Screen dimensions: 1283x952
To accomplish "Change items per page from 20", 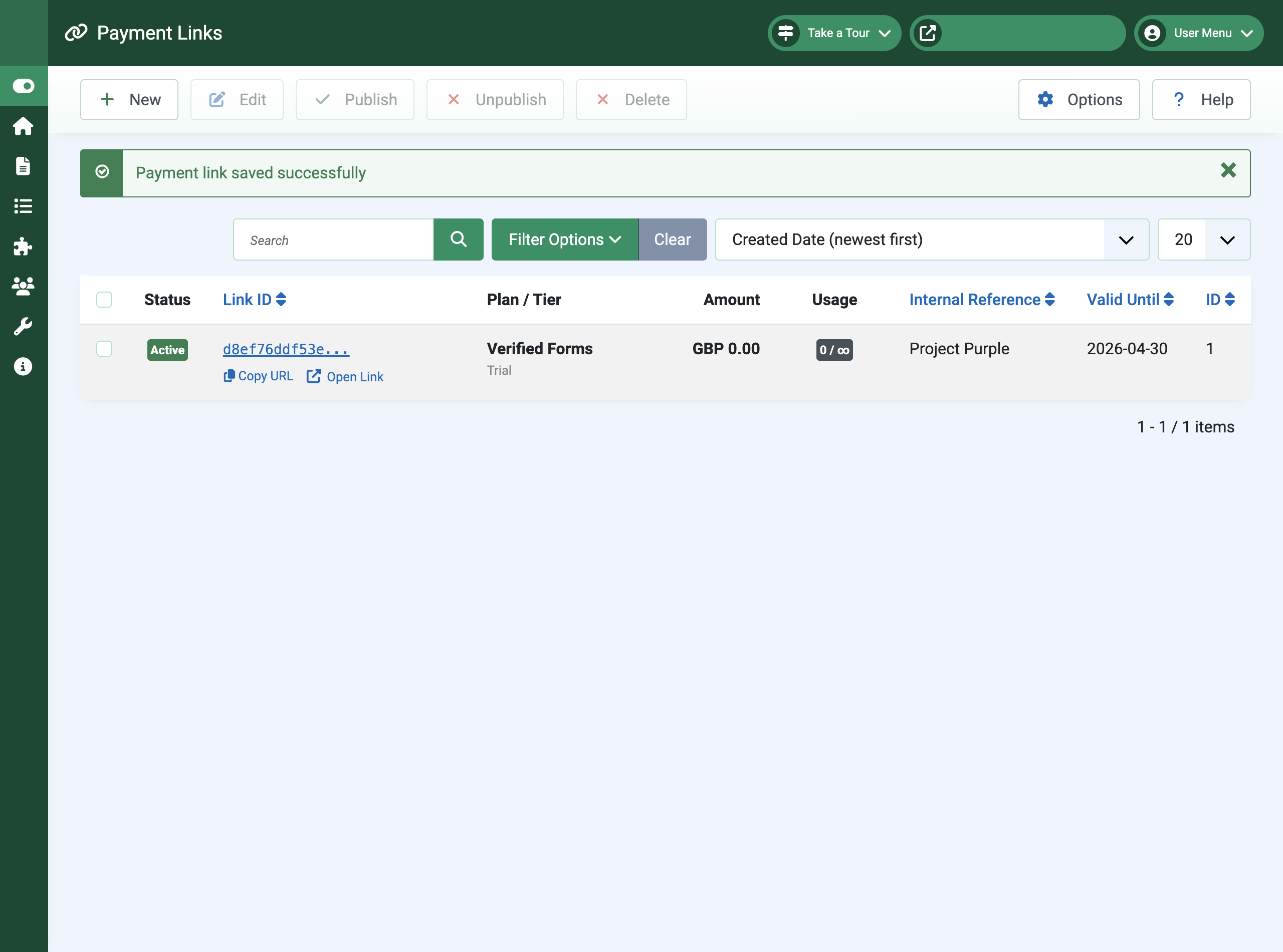I will [x=1203, y=239].
